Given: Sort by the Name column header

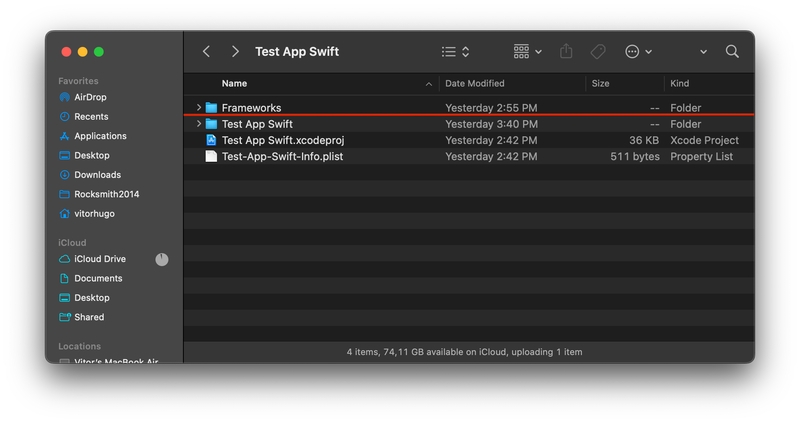Looking at the screenshot, I should pyautogui.click(x=235, y=84).
